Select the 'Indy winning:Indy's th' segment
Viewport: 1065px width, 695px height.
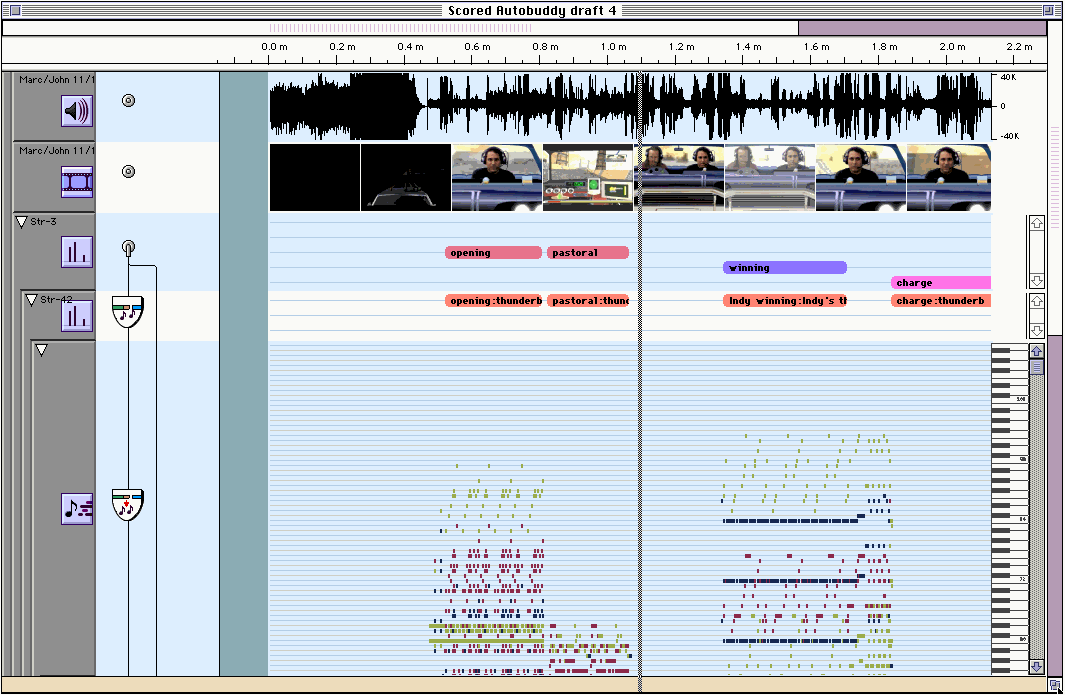point(784,300)
